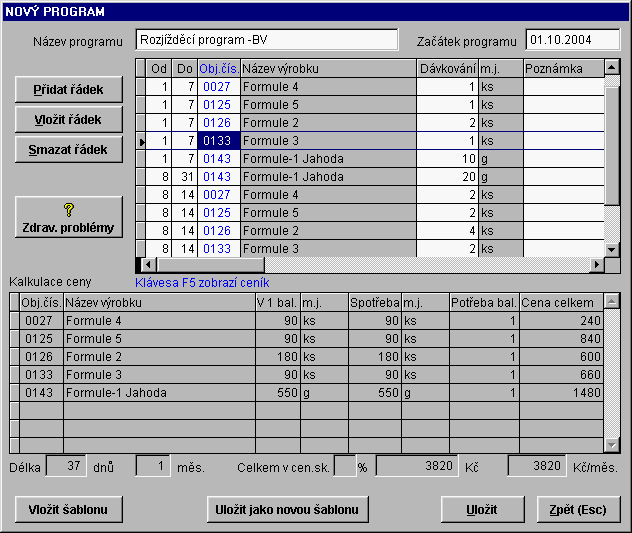Click Formule-1 Jahoda in Kalkulace ceny table

tap(159, 393)
